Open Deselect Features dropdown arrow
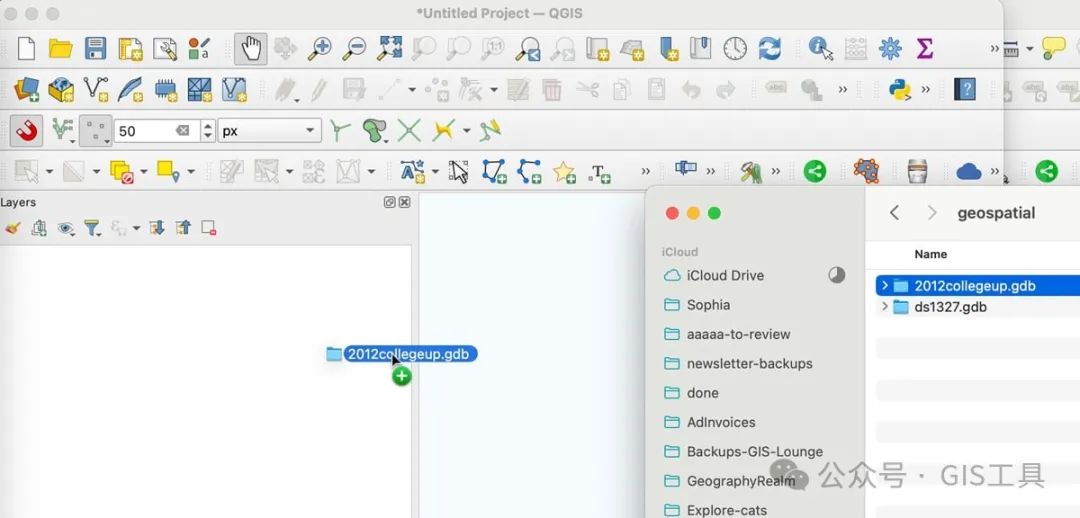The image size is (1080, 518). (143, 171)
